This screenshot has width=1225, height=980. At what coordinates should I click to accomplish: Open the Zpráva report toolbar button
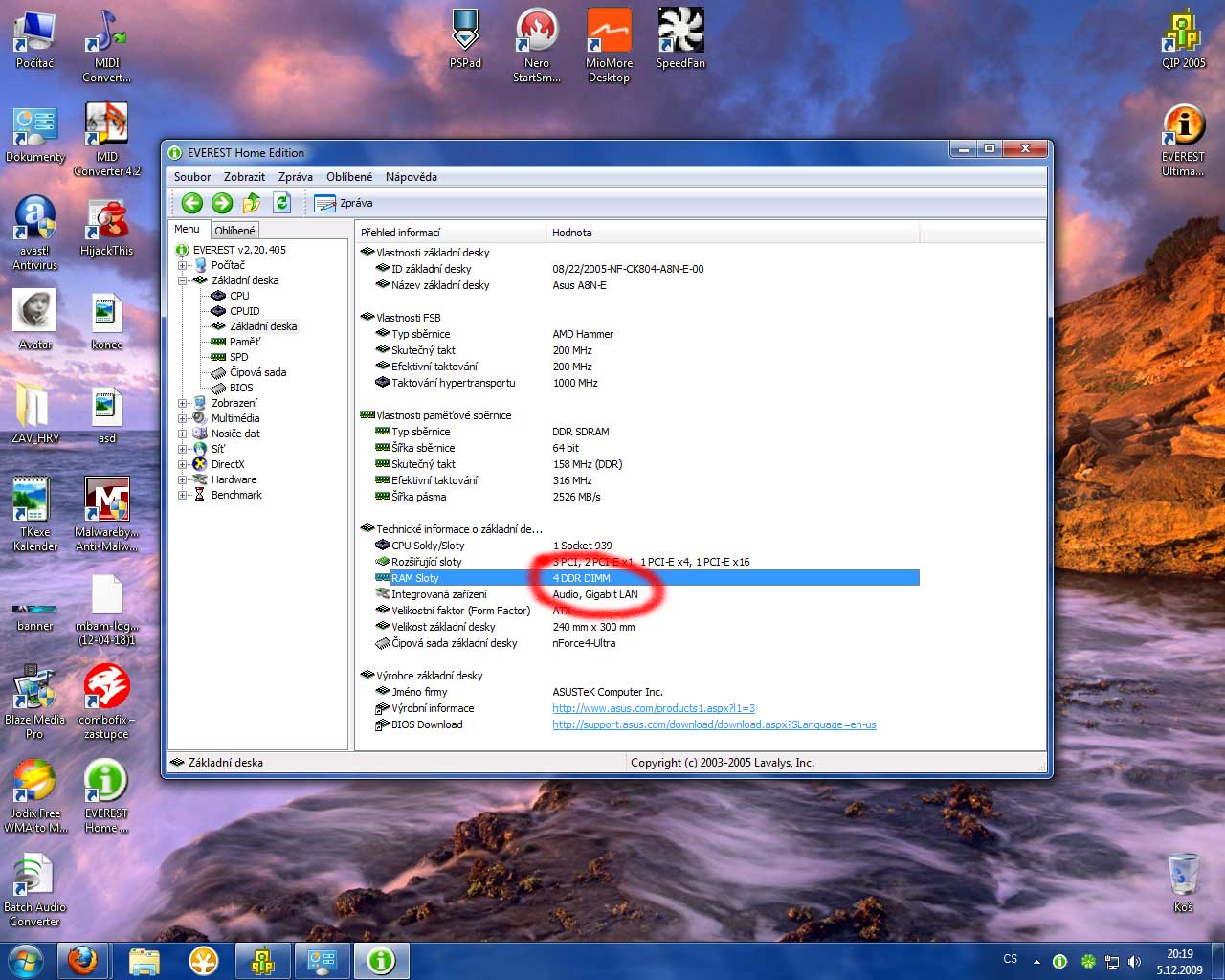pyautogui.click(x=344, y=203)
